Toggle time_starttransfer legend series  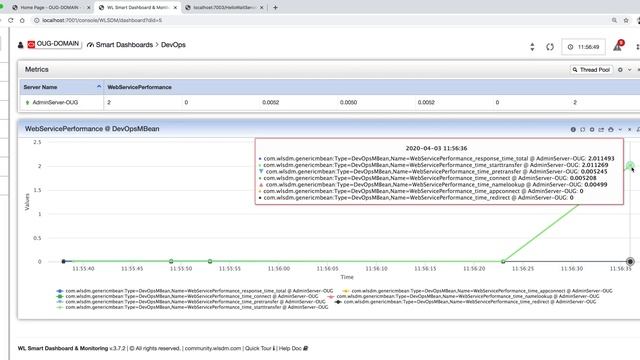[x=192, y=307]
